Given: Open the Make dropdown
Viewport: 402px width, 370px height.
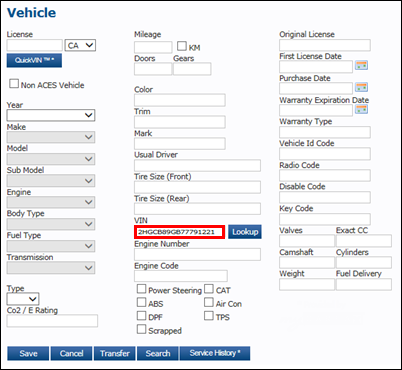Looking at the screenshot, I should (x=51, y=137).
